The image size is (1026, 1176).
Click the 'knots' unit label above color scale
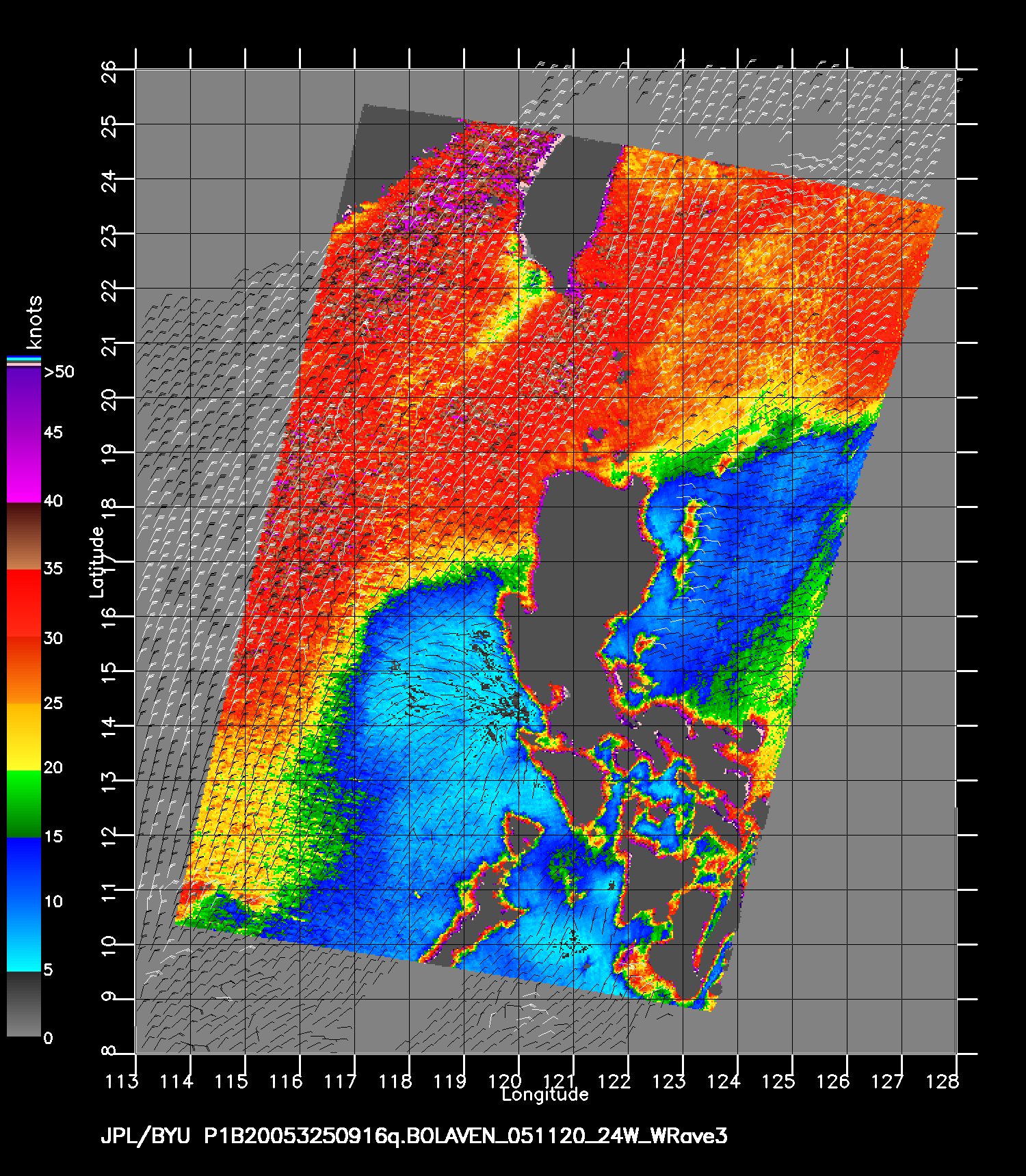click(x=34, y=322)
